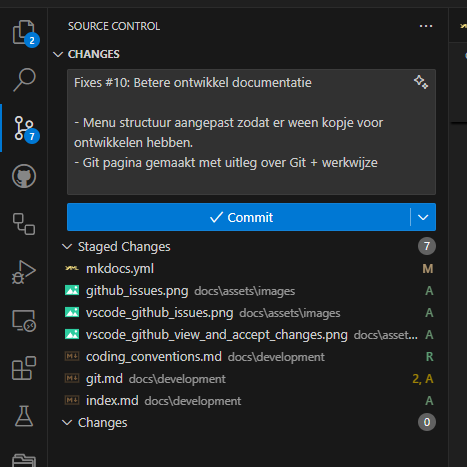Open staged file git.md
The image size is (467, 467).
pos(104,379)
